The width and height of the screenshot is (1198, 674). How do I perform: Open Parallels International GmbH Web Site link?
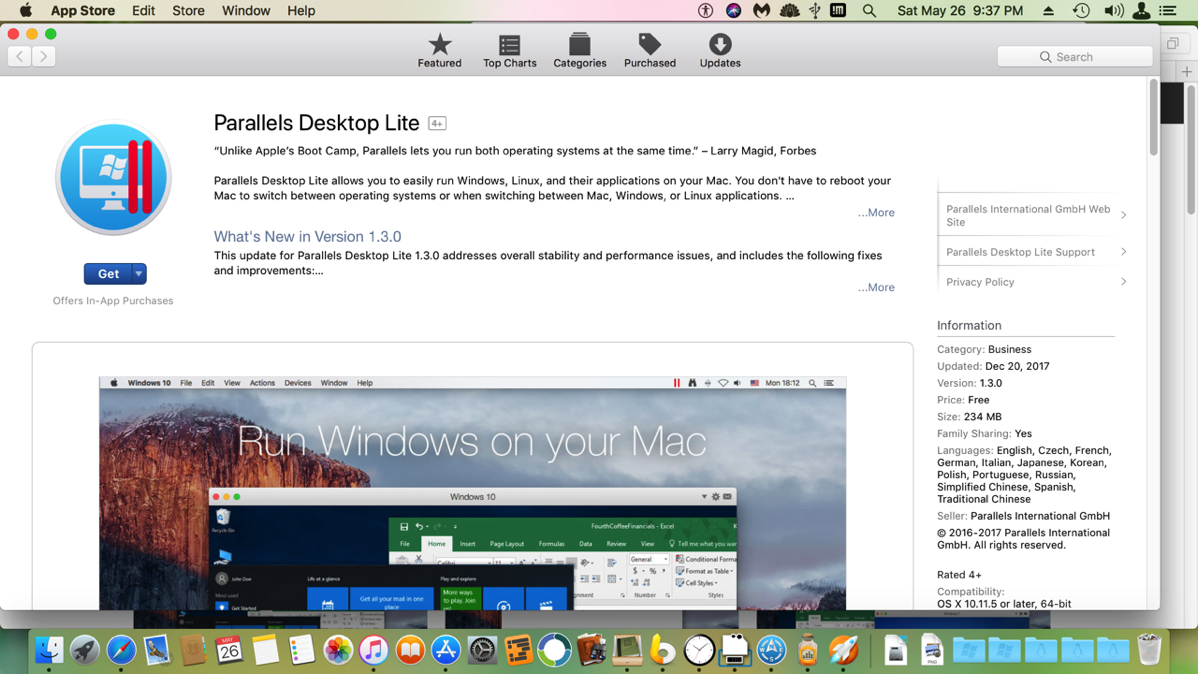[1028, 215]
